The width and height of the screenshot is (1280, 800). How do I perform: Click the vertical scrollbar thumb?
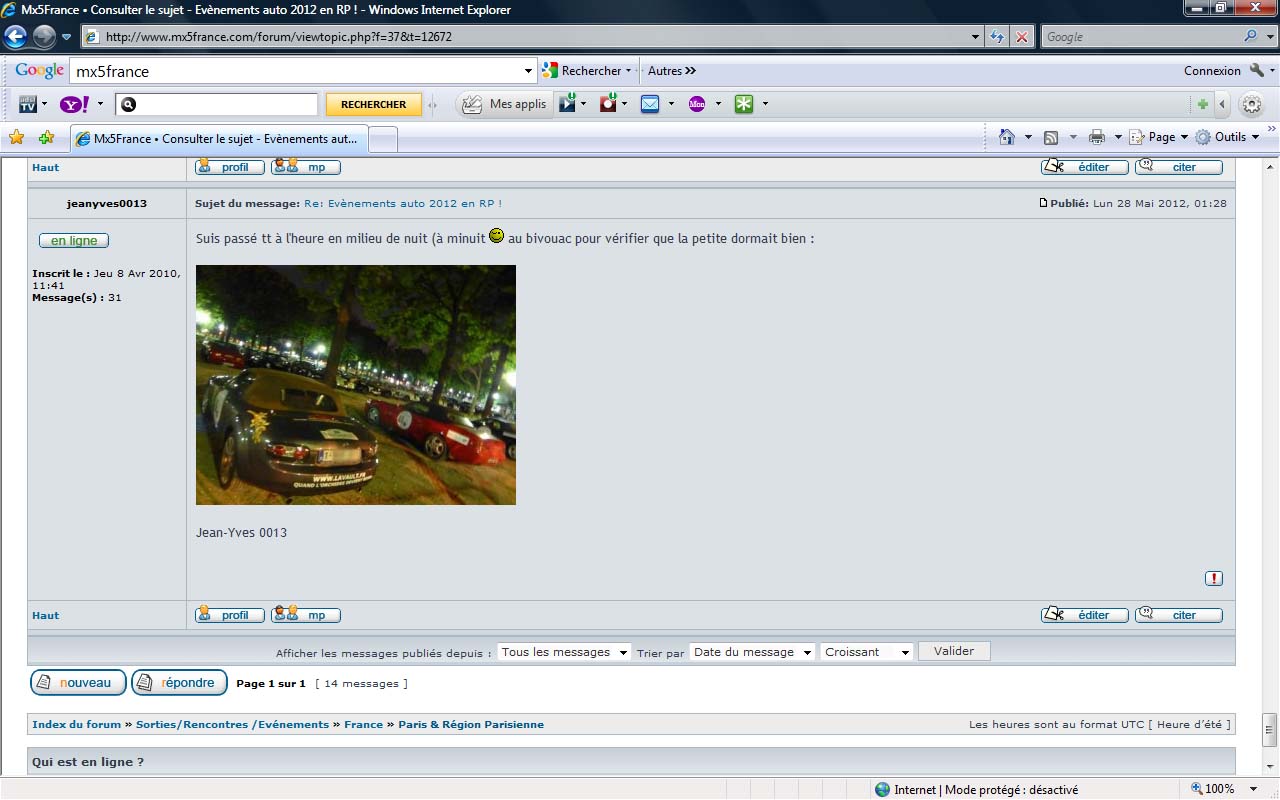point(1270,730)
